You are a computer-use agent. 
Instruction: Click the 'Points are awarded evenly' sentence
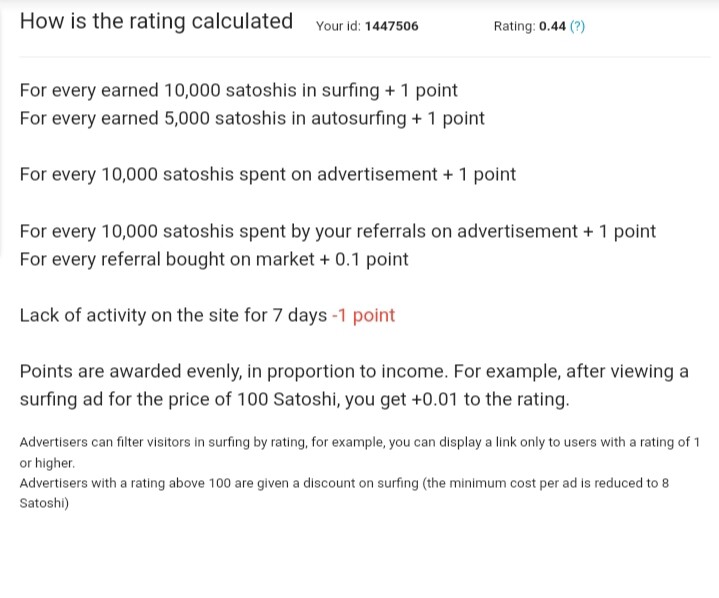point(232,371)
